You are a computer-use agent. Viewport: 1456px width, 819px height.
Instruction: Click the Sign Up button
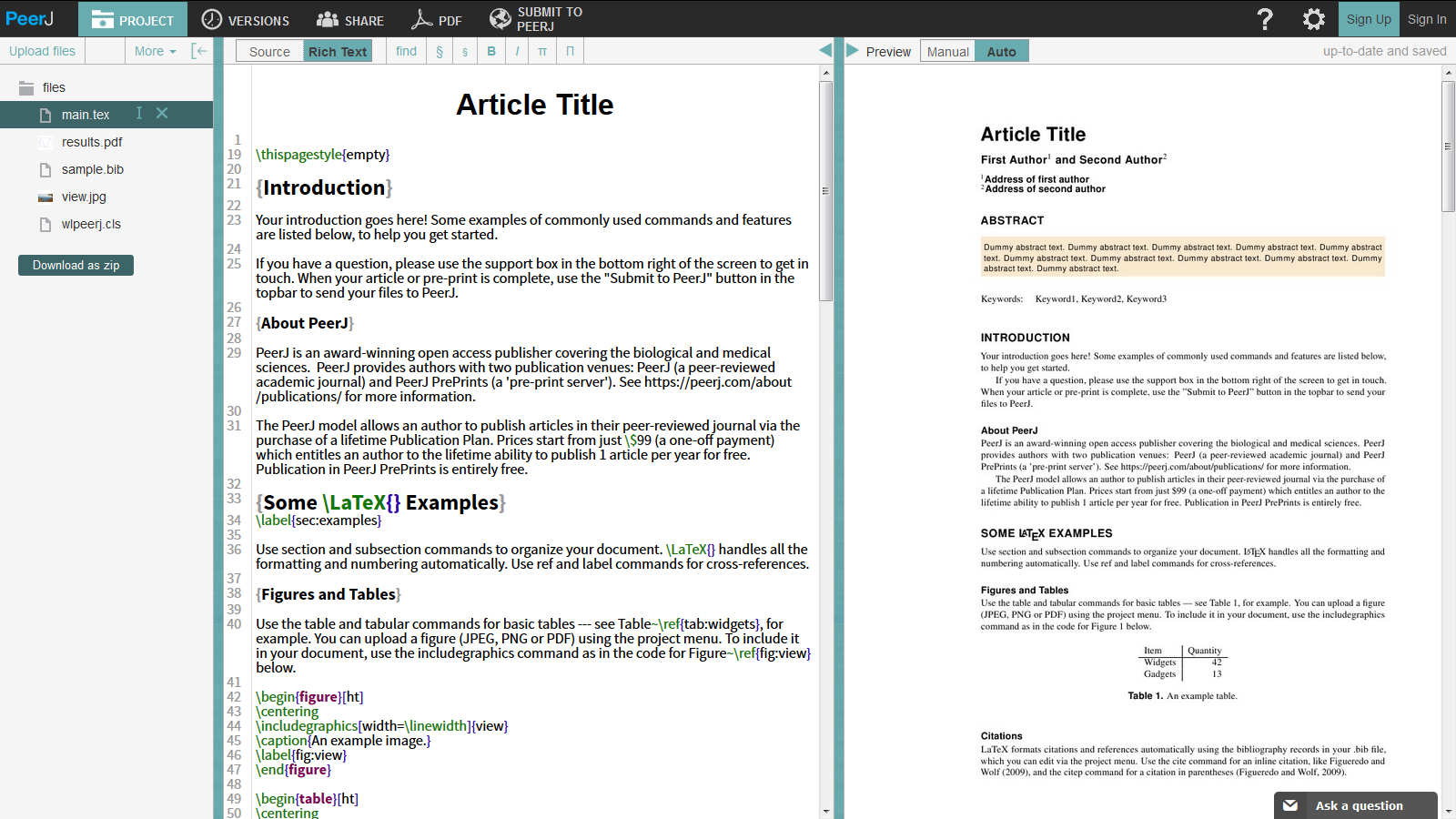coord(1369,19)
